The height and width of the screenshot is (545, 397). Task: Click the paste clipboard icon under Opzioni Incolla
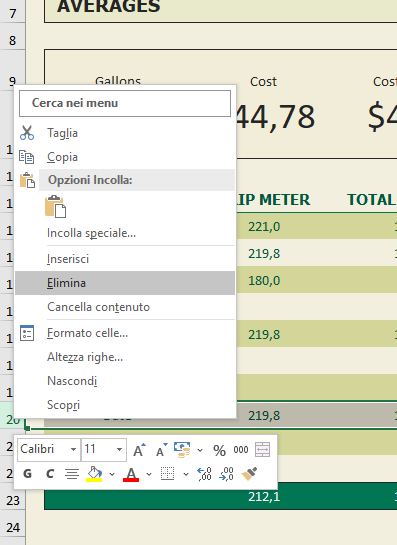tap(56, 206)
